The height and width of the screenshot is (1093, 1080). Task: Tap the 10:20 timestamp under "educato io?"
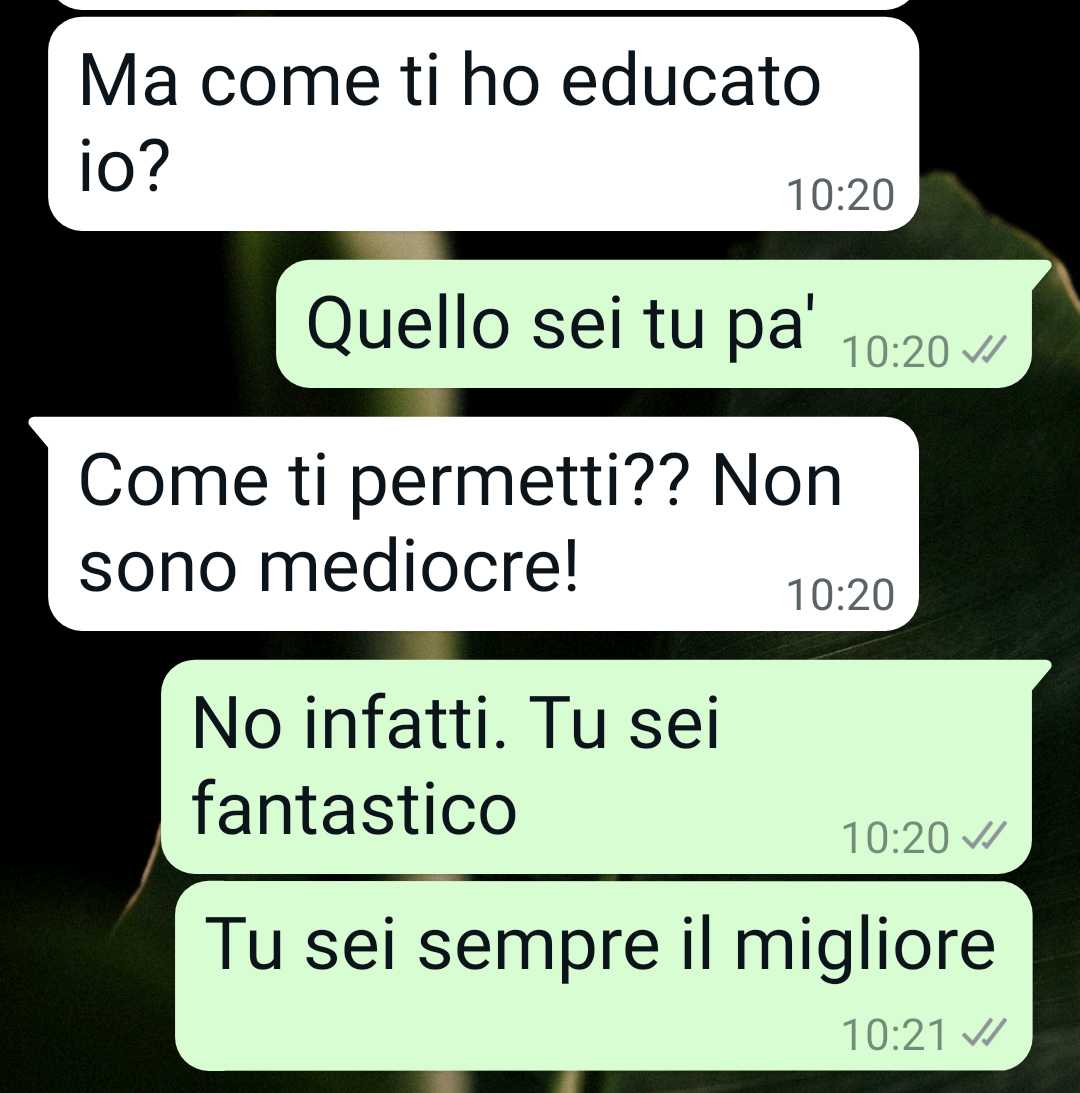[840, 195]
